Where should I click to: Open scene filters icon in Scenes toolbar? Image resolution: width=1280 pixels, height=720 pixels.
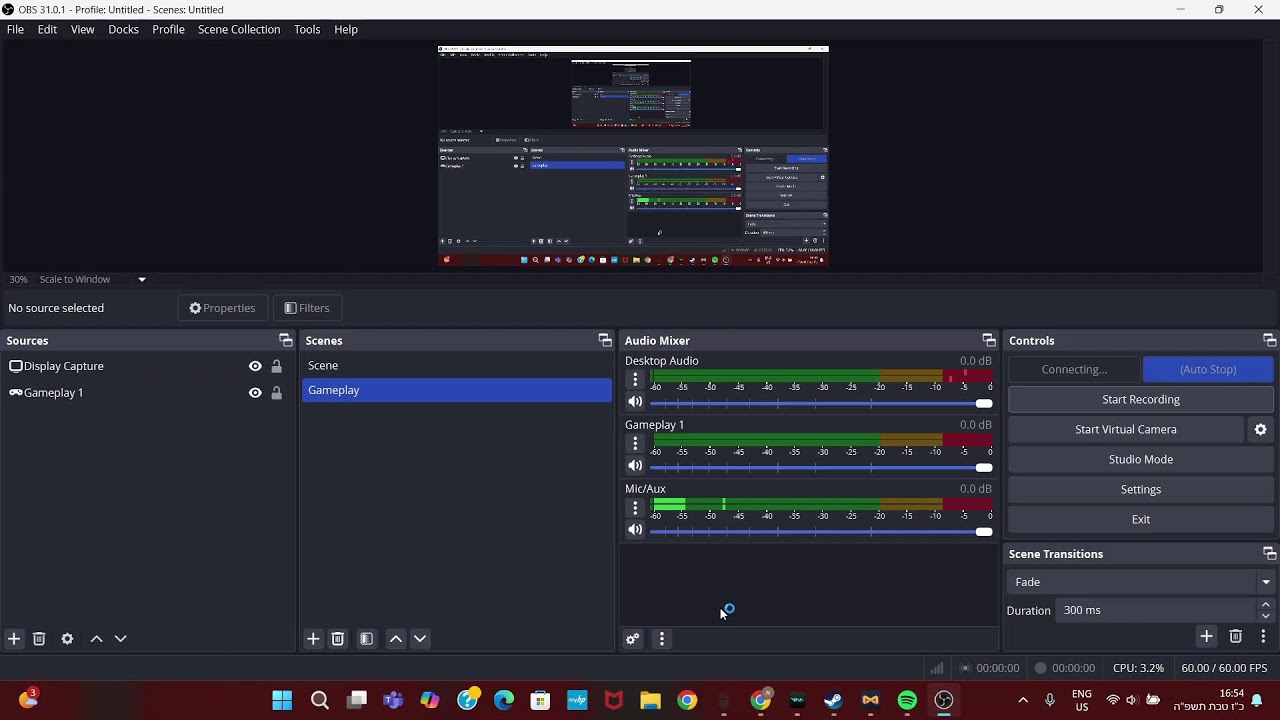pyautogui.click(x=366, y=638)
